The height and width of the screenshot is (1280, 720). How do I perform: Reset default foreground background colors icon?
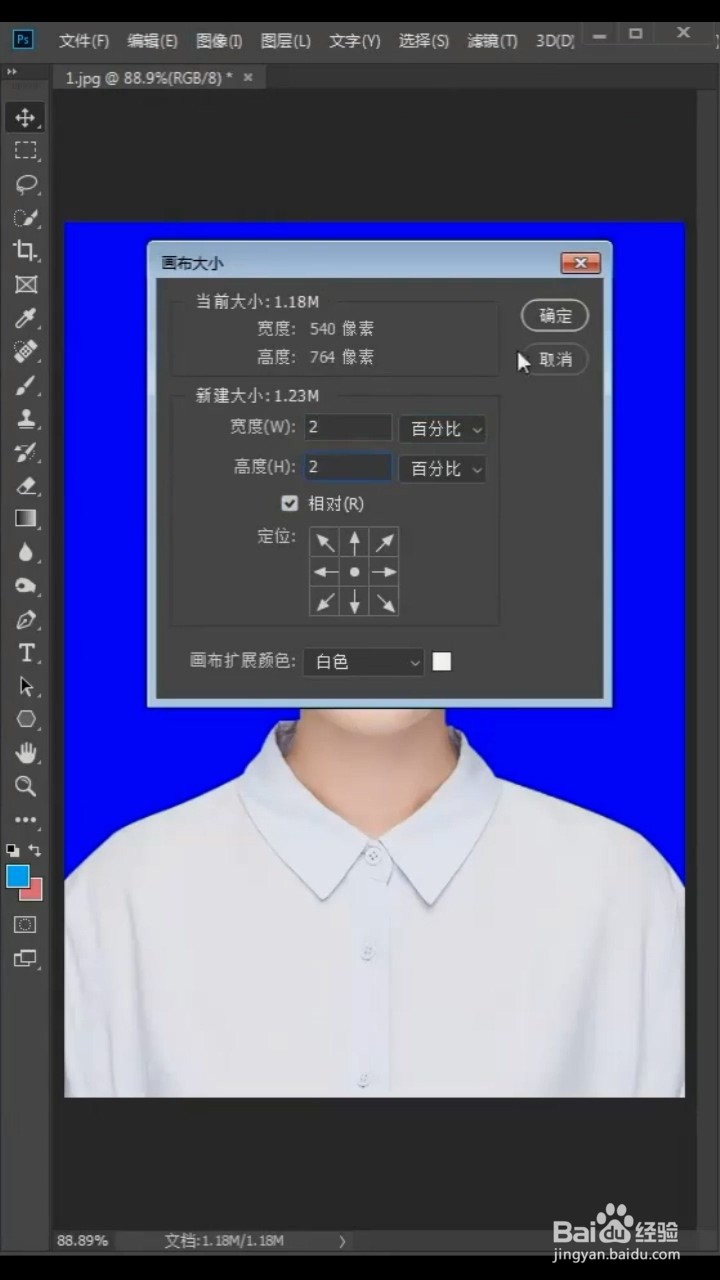click(x=12, y=850)
